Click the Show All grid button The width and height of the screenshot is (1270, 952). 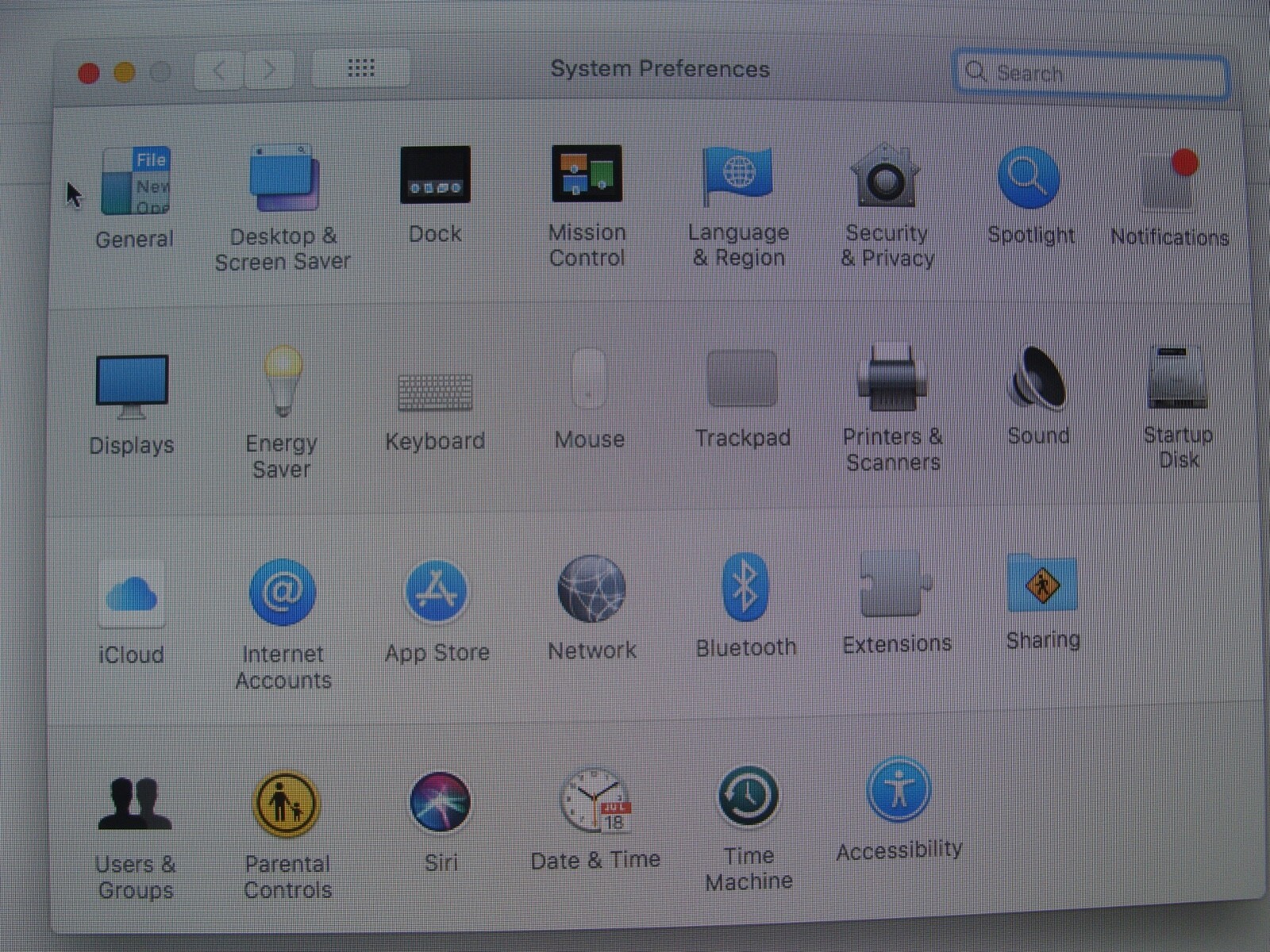pyautogui.click(x=361, y=68)
